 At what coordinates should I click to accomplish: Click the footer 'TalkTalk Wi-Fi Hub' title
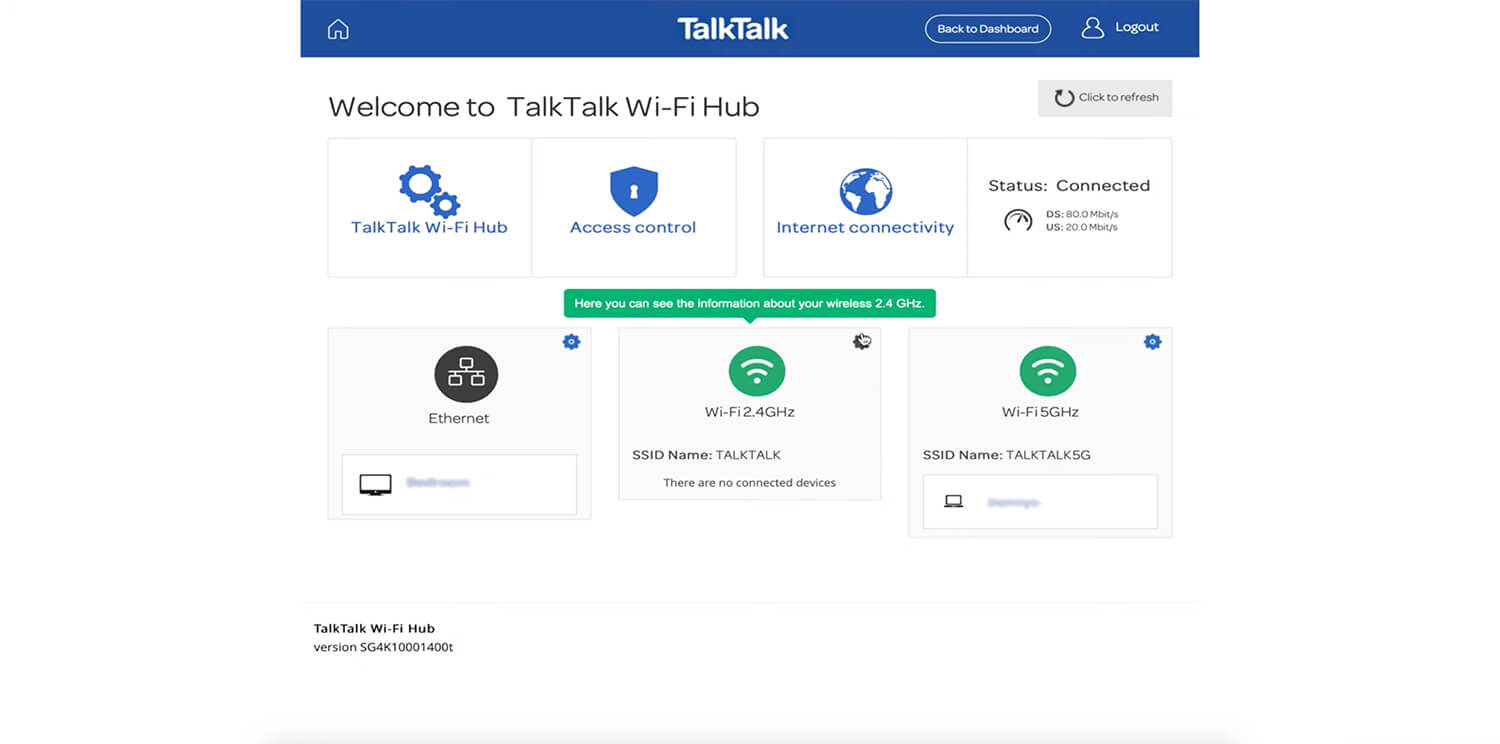point(374,629)
